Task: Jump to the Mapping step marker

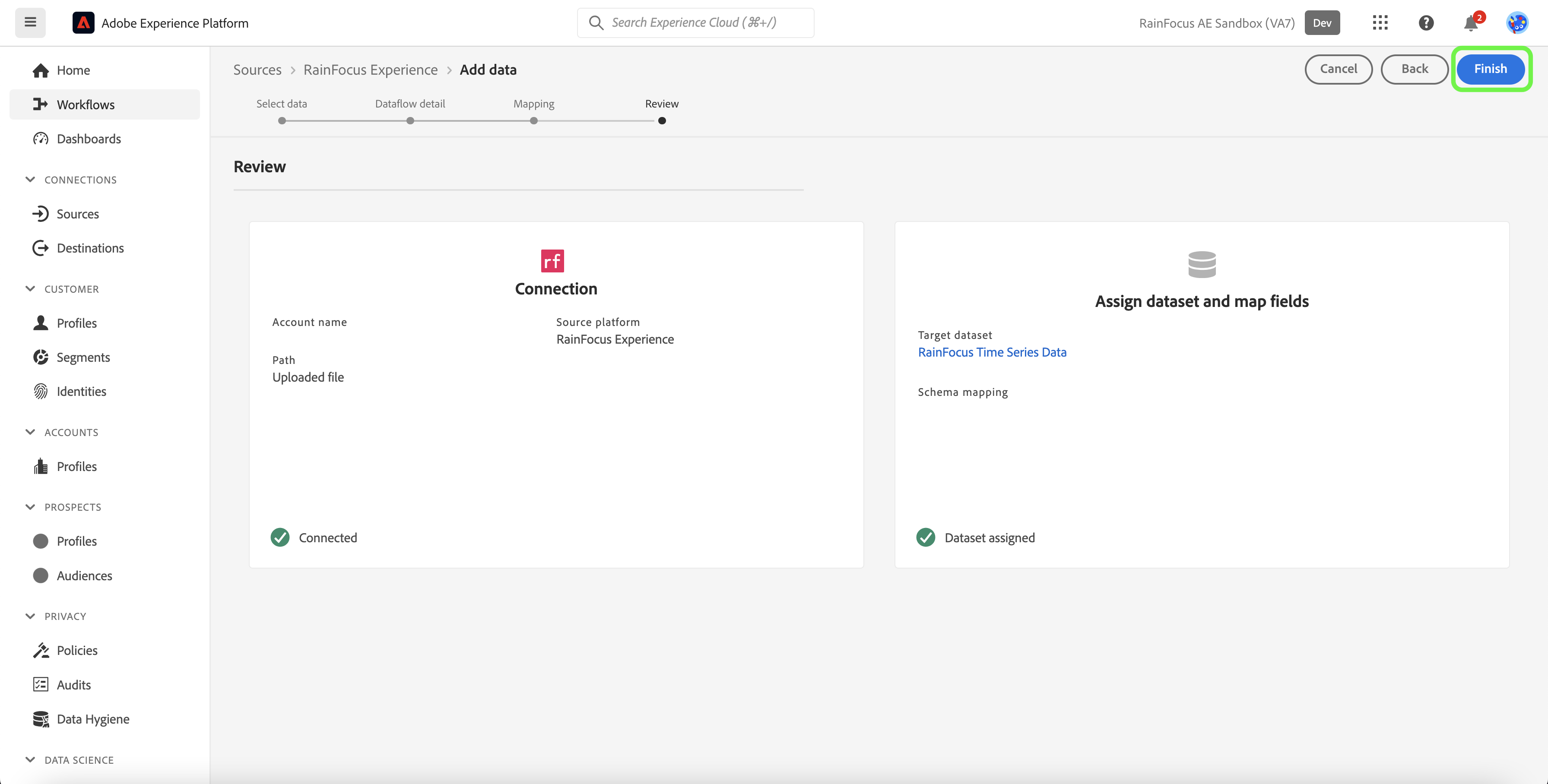Action: [x=533, y=121]
